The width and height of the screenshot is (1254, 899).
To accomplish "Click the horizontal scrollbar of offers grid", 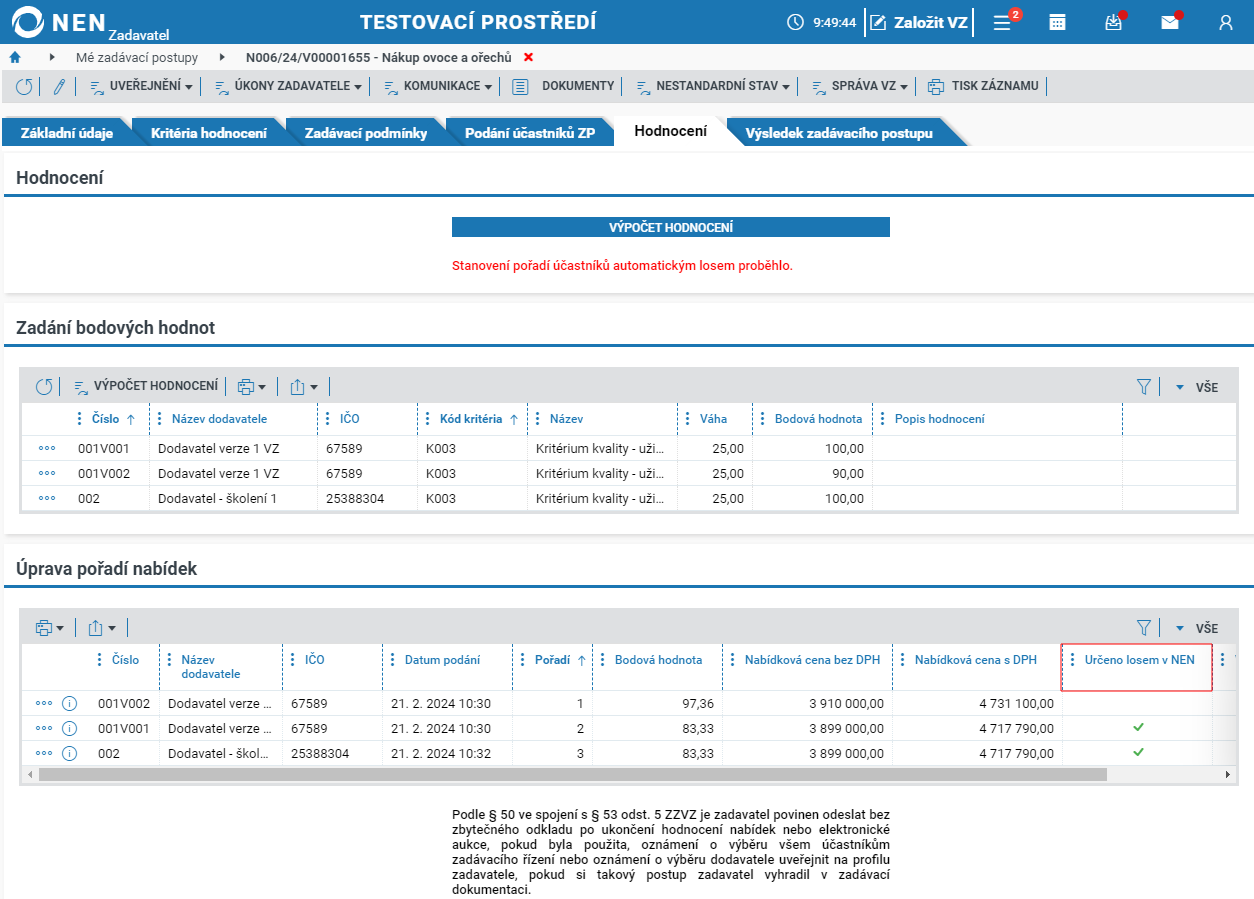I will pos(573,774).
